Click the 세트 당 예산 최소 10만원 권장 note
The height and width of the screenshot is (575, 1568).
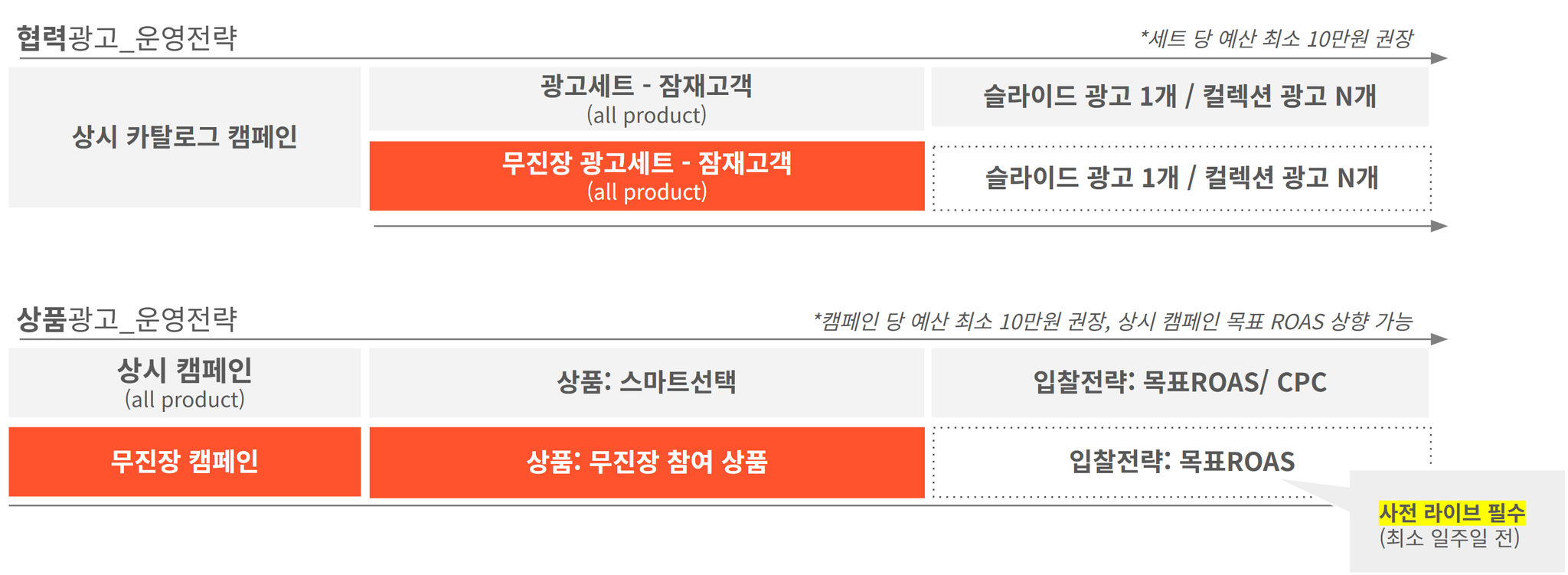pos(1276,38)
